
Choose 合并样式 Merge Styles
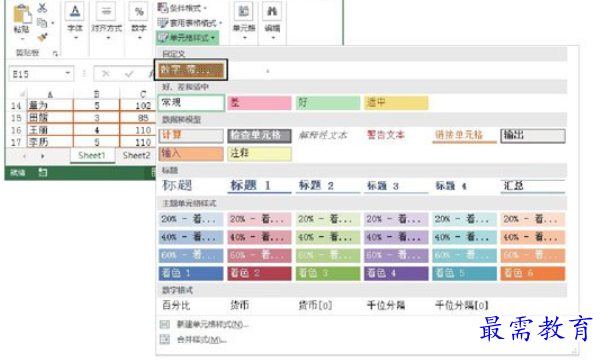(194, 339)
